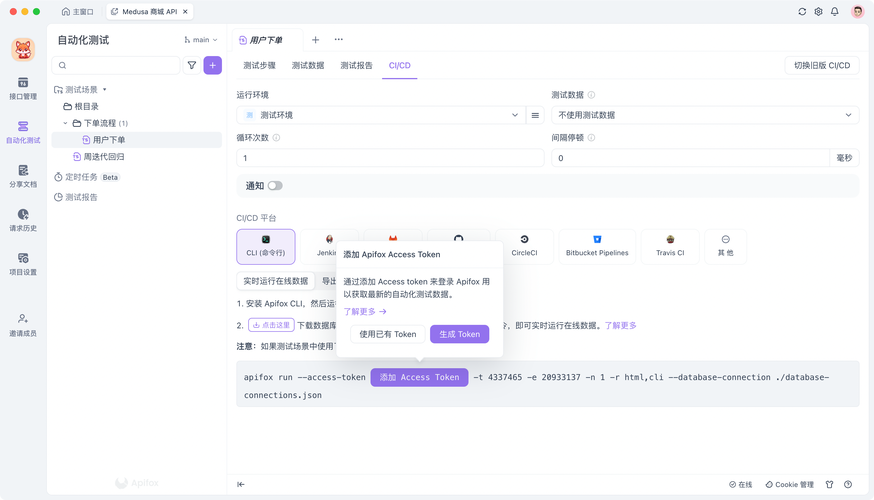
Task: Click the help icon in status bar
Action: [848, 484]
